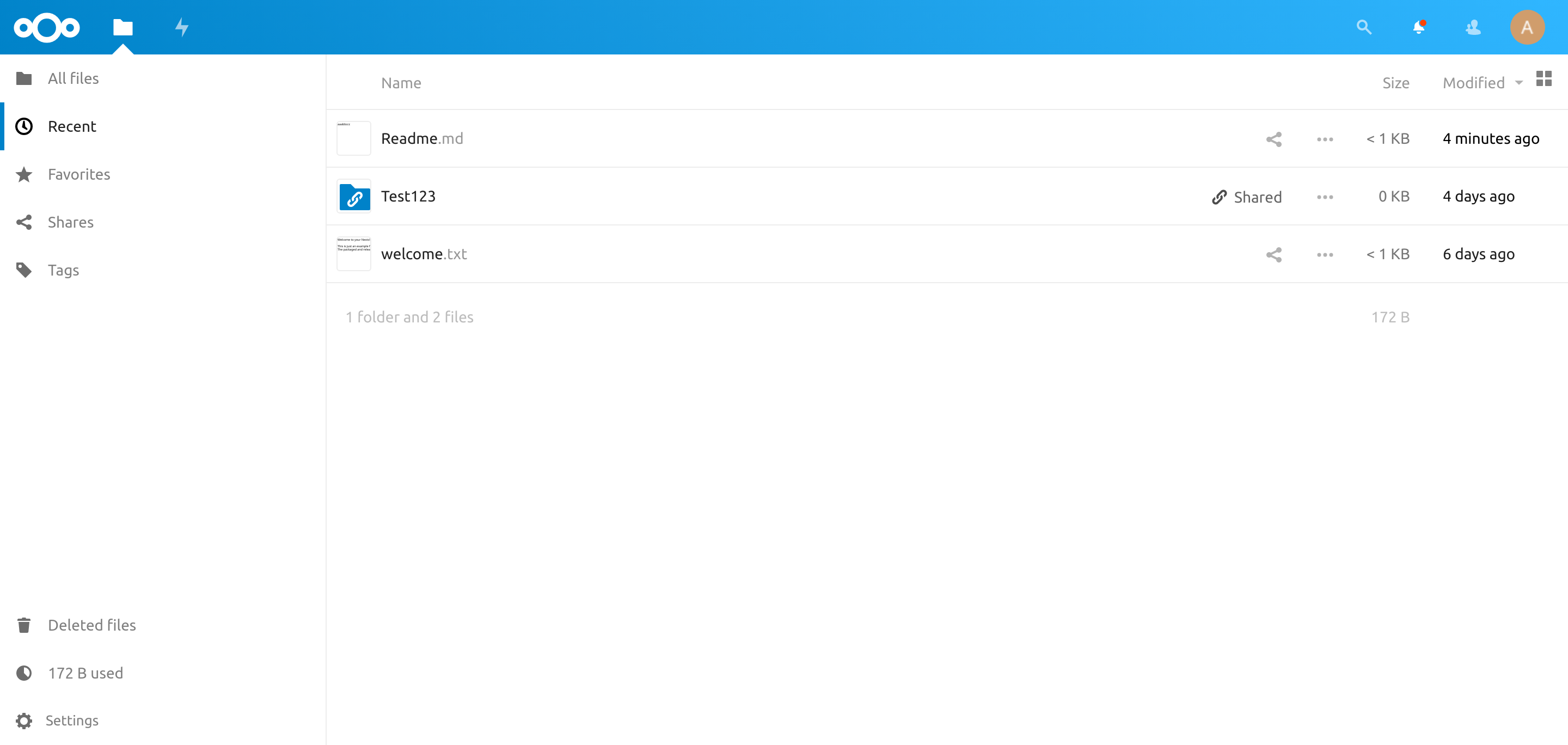Image resolution: width=1568 pixels, height=745 pixels.
Task: Open Deleted files
Action: click(x=92, y=625)
